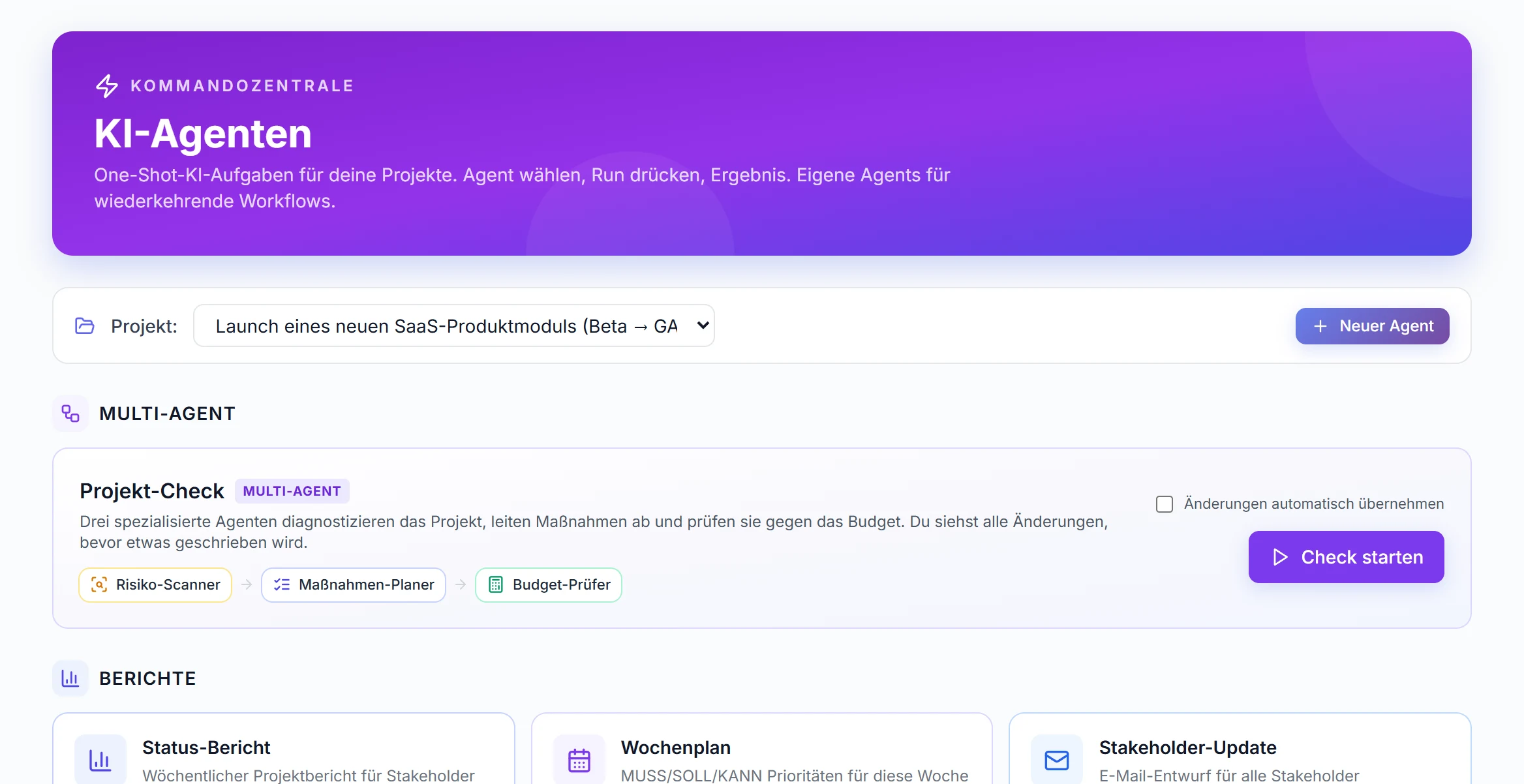
Task: Click 'E-Mail-Entwurf für alle Stakeholder' text
Action: click(x=1229, y=776)
